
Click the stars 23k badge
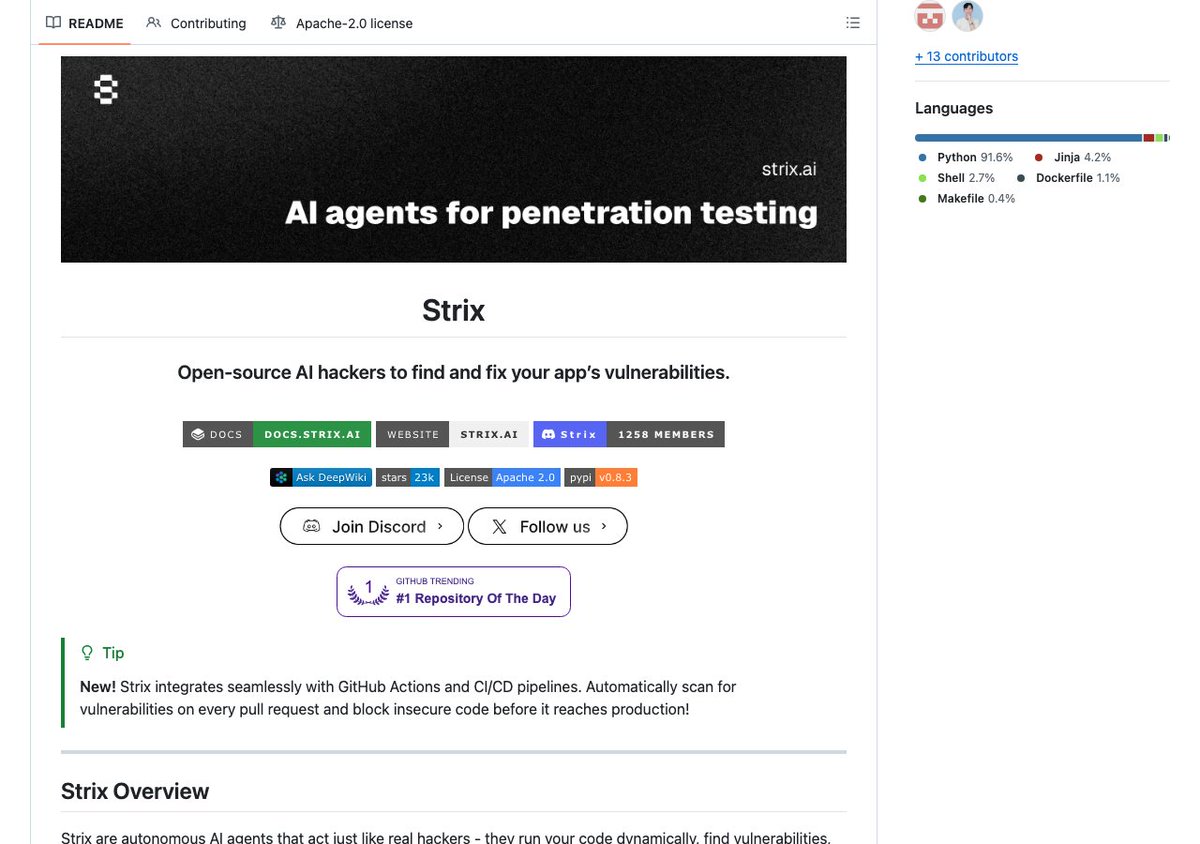pos(408,477)
